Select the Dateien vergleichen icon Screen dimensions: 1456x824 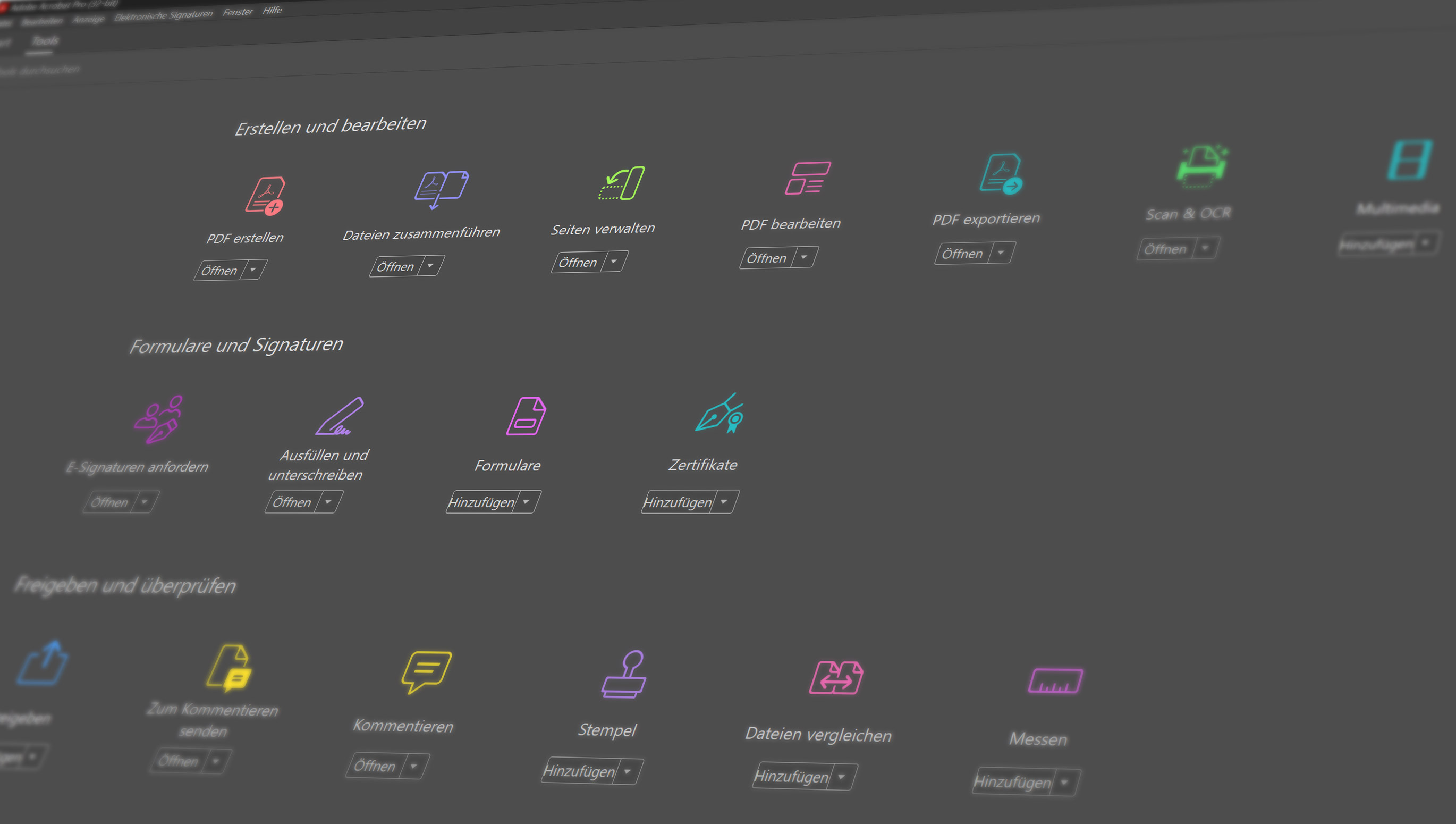pyautogui.click(x=835, y=677)
